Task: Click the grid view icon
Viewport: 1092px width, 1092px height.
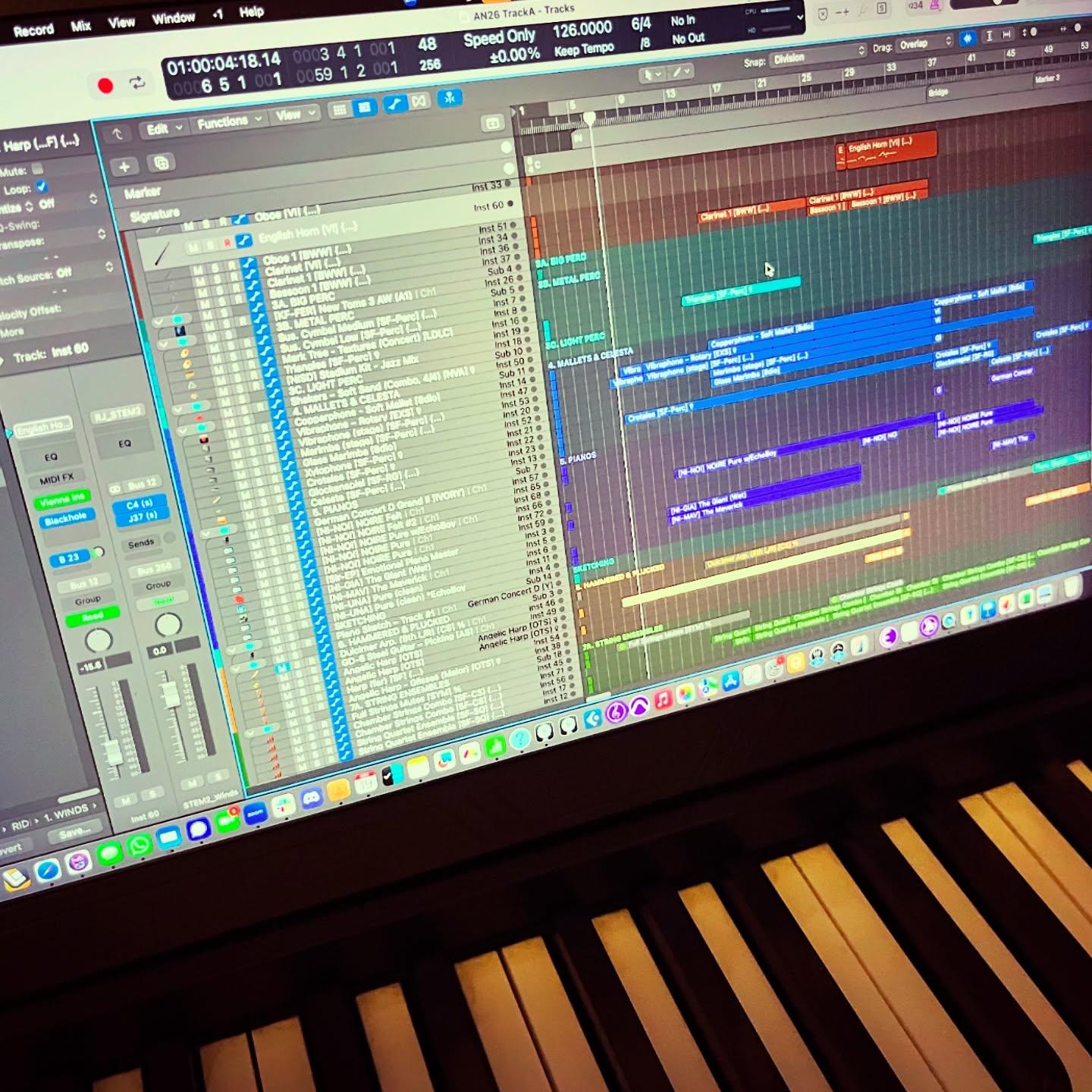Action: point(339,111)
